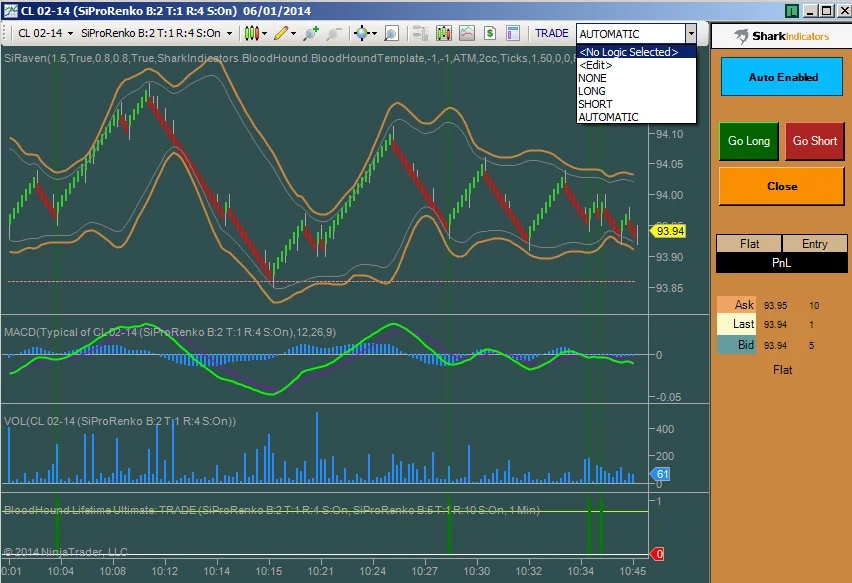Image resolution: width=852 pixels, height=583 pixels.
Task: Choose <Edit> in the logic list
Action: [636, 65]
